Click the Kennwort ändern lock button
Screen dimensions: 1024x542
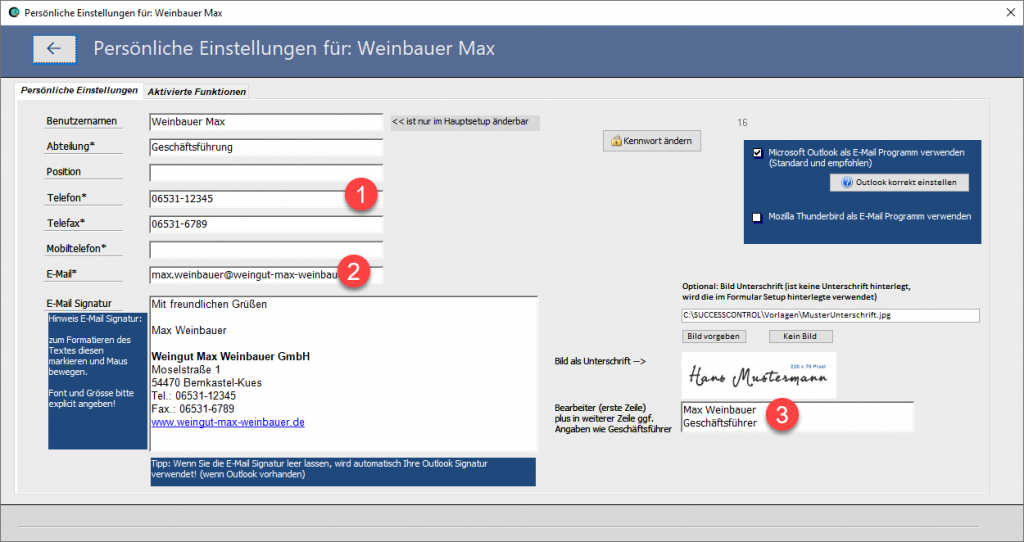[x=651, y=141]
